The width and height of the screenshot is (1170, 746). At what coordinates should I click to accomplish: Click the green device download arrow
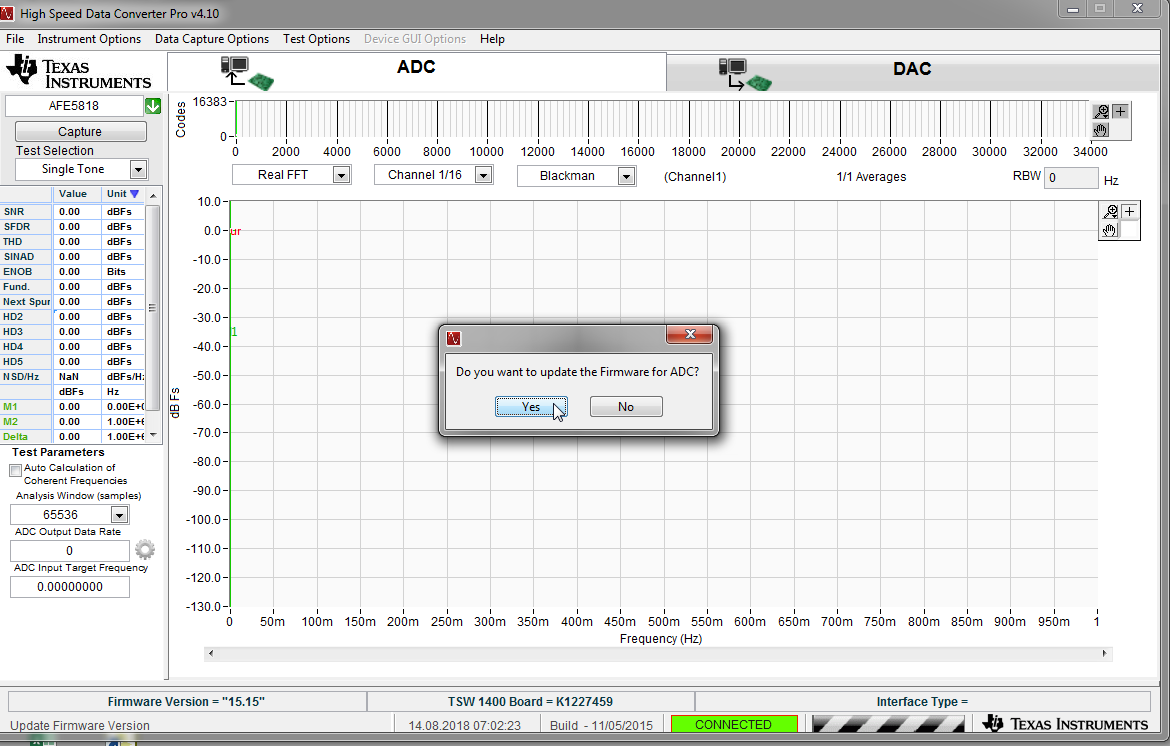click(x=153, y=106)
